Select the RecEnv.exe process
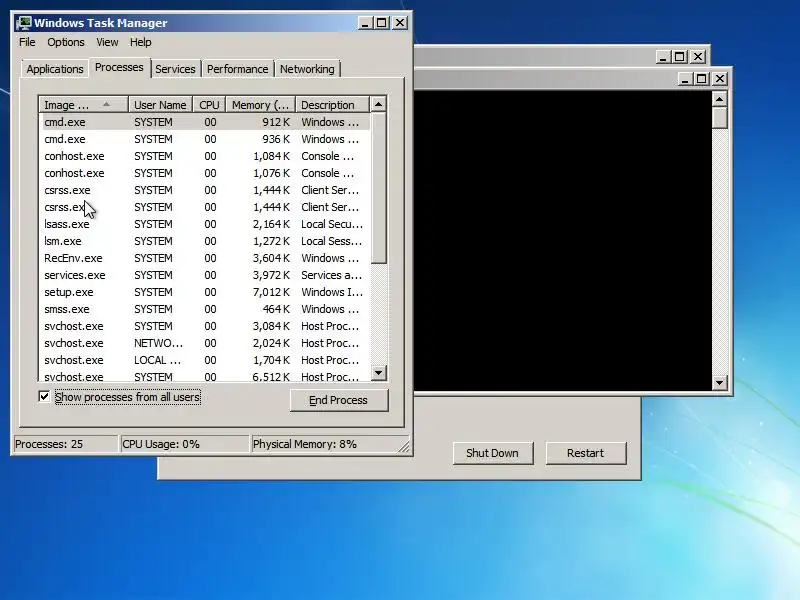Image resolution: width=800 pixels, height=600 pixels. (204, 258)
